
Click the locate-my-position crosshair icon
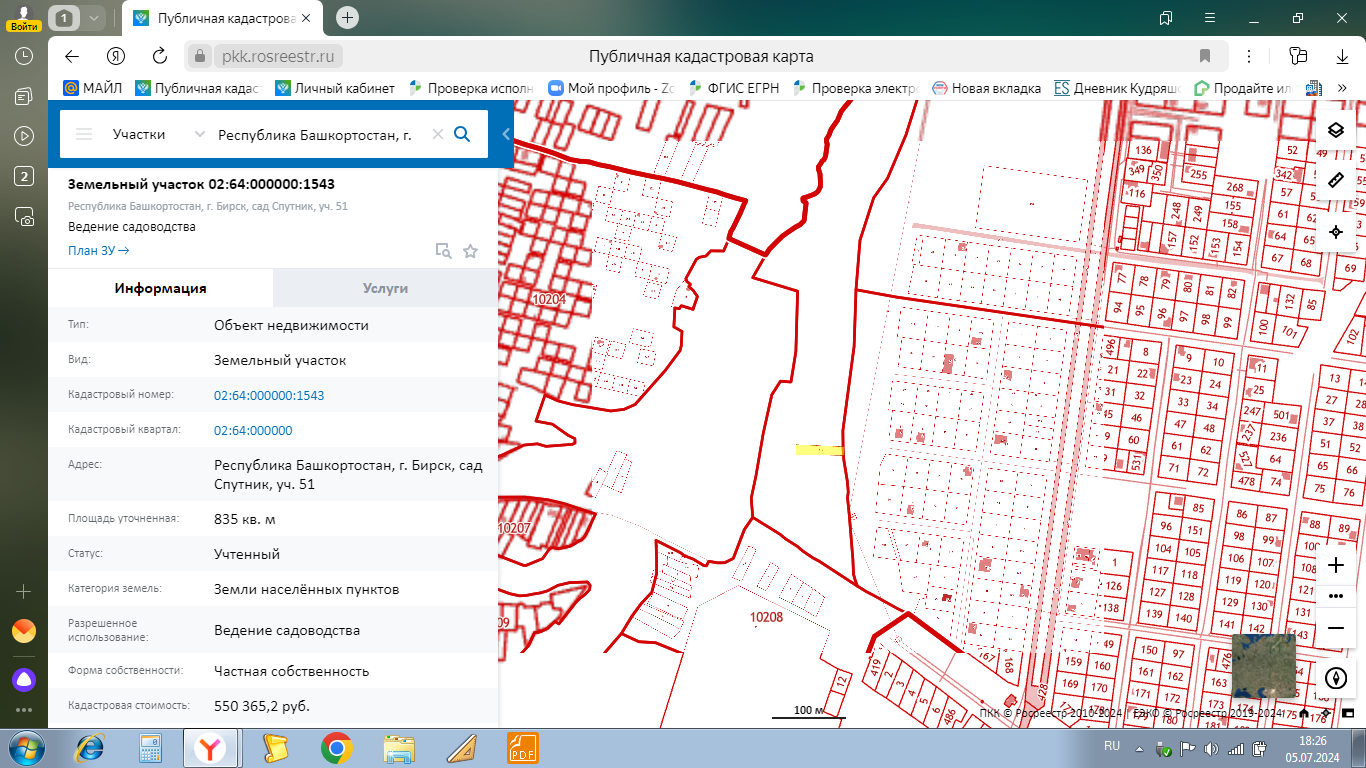[1335, 232]
